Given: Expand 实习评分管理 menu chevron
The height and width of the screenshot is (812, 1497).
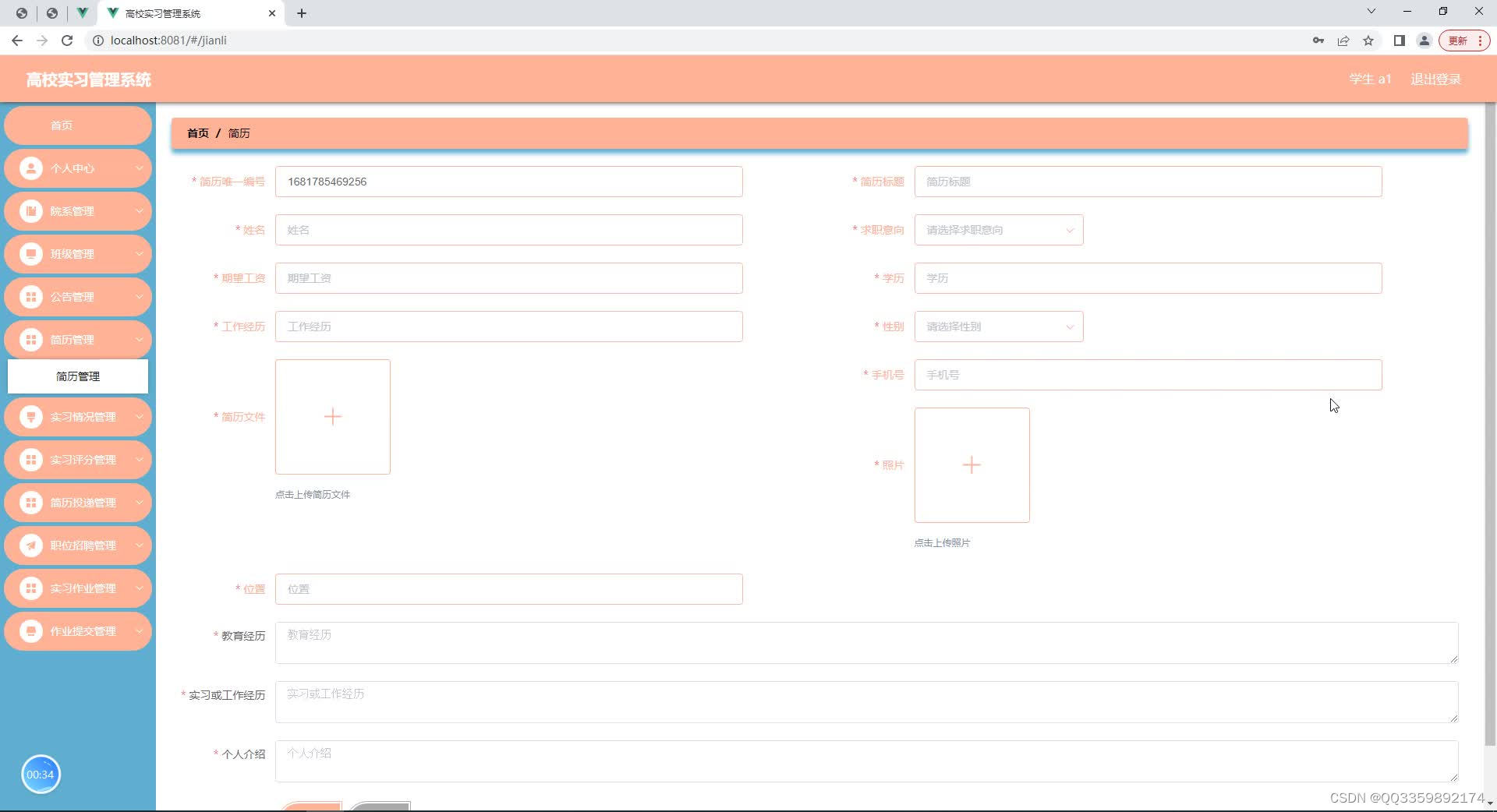Looking at the screenshot, I should [140, 460].
